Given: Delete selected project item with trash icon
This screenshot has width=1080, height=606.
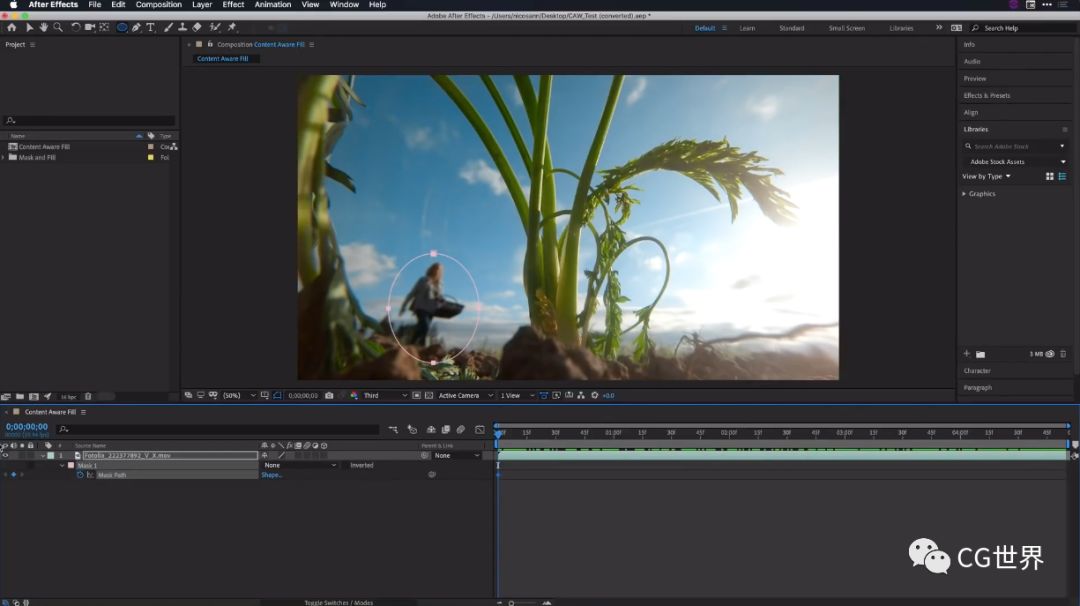Looking at the screenshot, I should coord(88,397).
